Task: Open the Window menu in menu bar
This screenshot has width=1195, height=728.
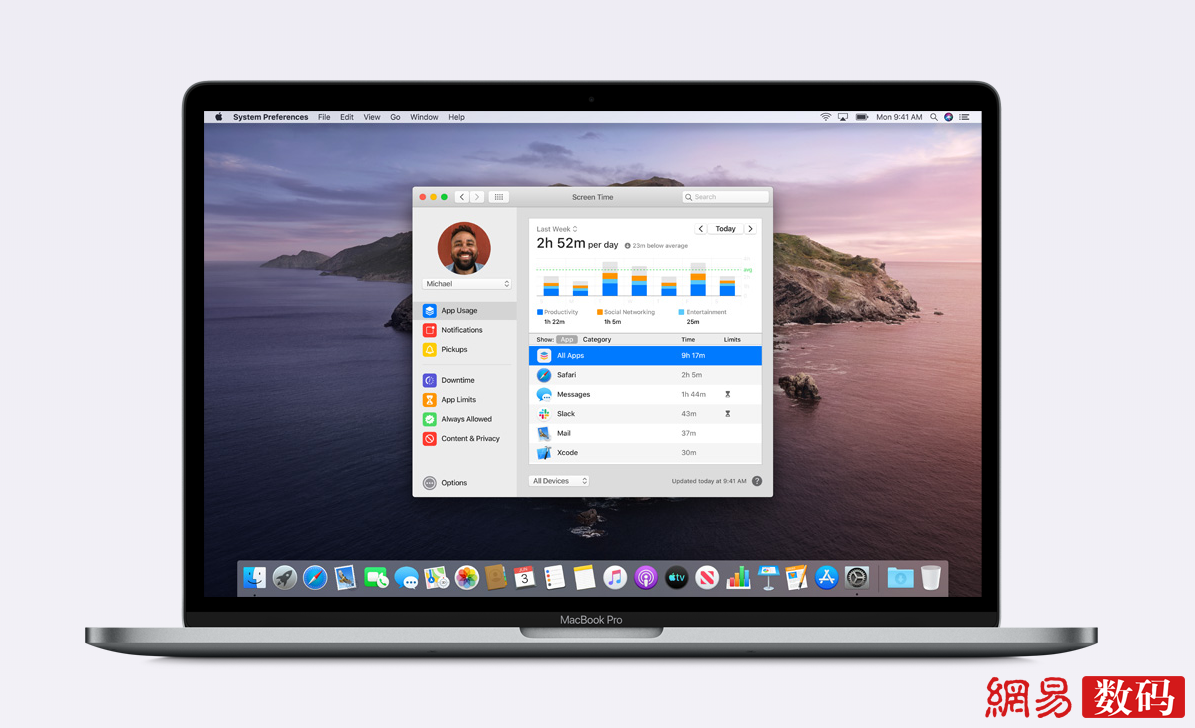Action: pyautogui.click(x=424, y=117)
